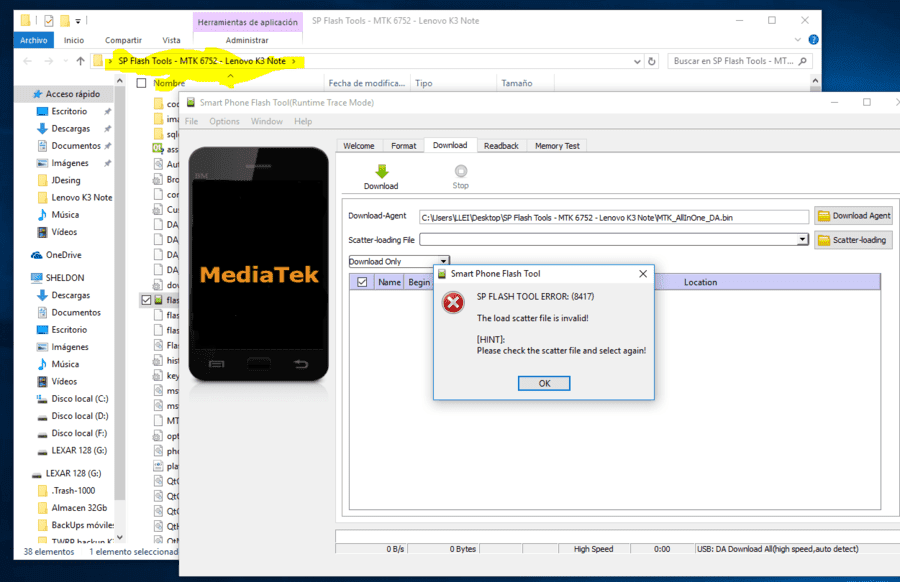900x582 pixels.
Task: Expand the Scatter-loading File dropdown arrow
Action: [x=802, y=239]
